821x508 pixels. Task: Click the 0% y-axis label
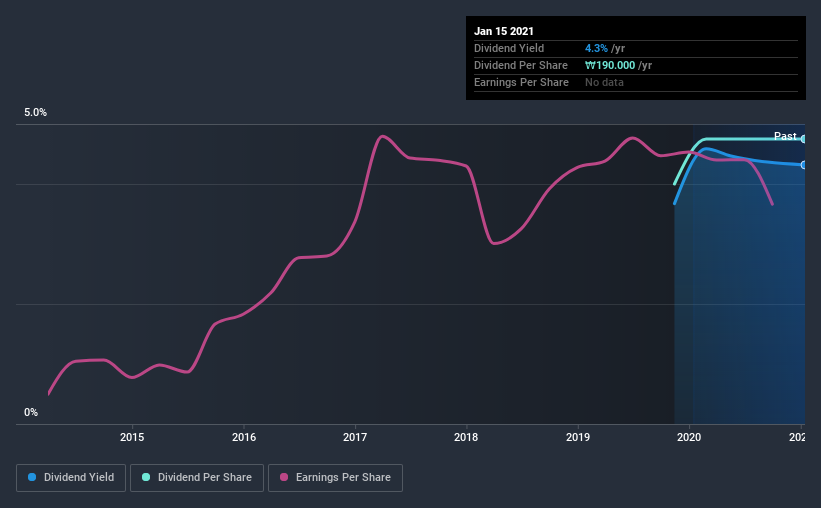[x=31, y=413]
